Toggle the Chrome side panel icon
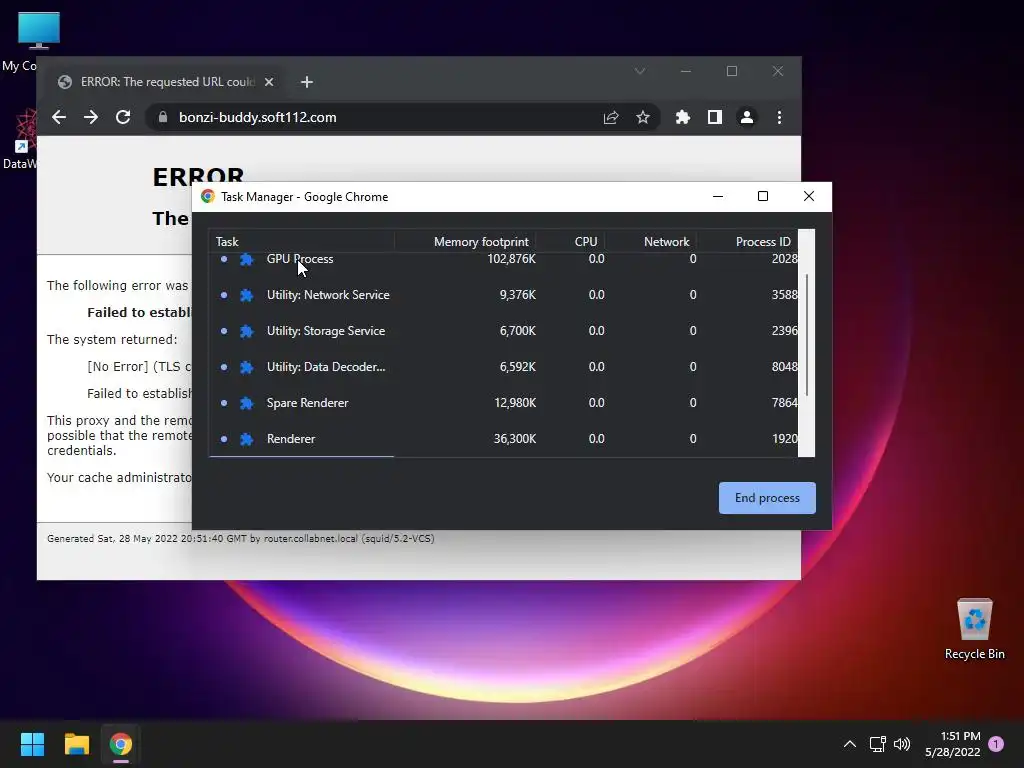 tap(714, 118)
